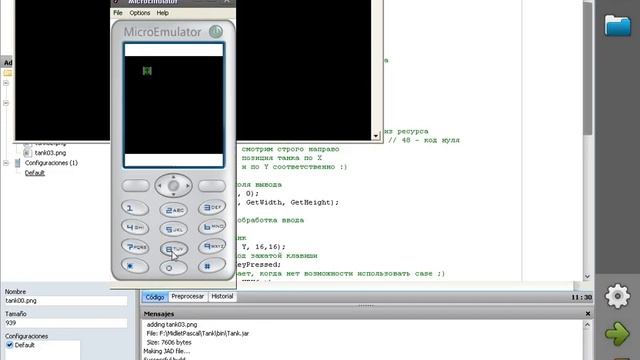Close the Mensajes panel
This screenshot has width=640, height=360.
point(588,313)
